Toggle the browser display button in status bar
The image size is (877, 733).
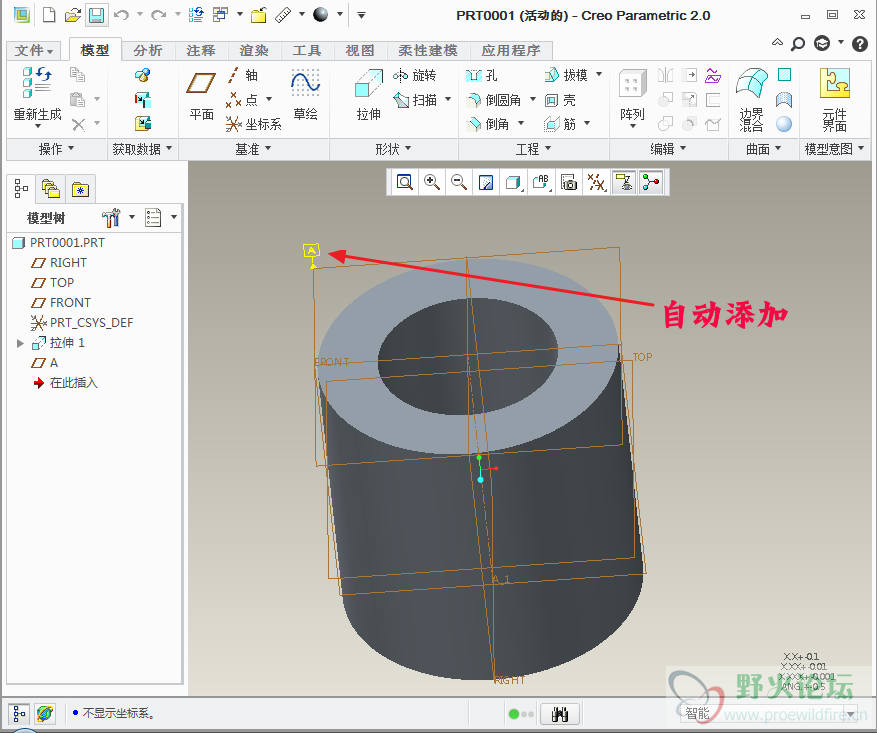[x=44, y=714]
